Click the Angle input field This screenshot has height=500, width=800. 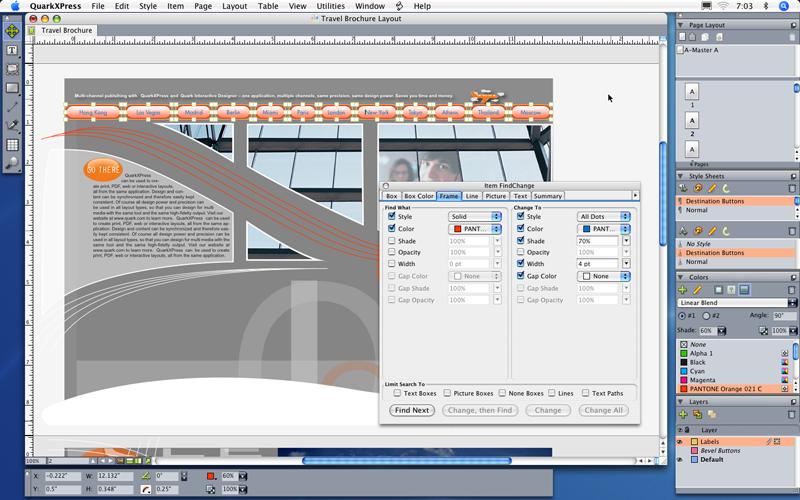click(785, 316)
